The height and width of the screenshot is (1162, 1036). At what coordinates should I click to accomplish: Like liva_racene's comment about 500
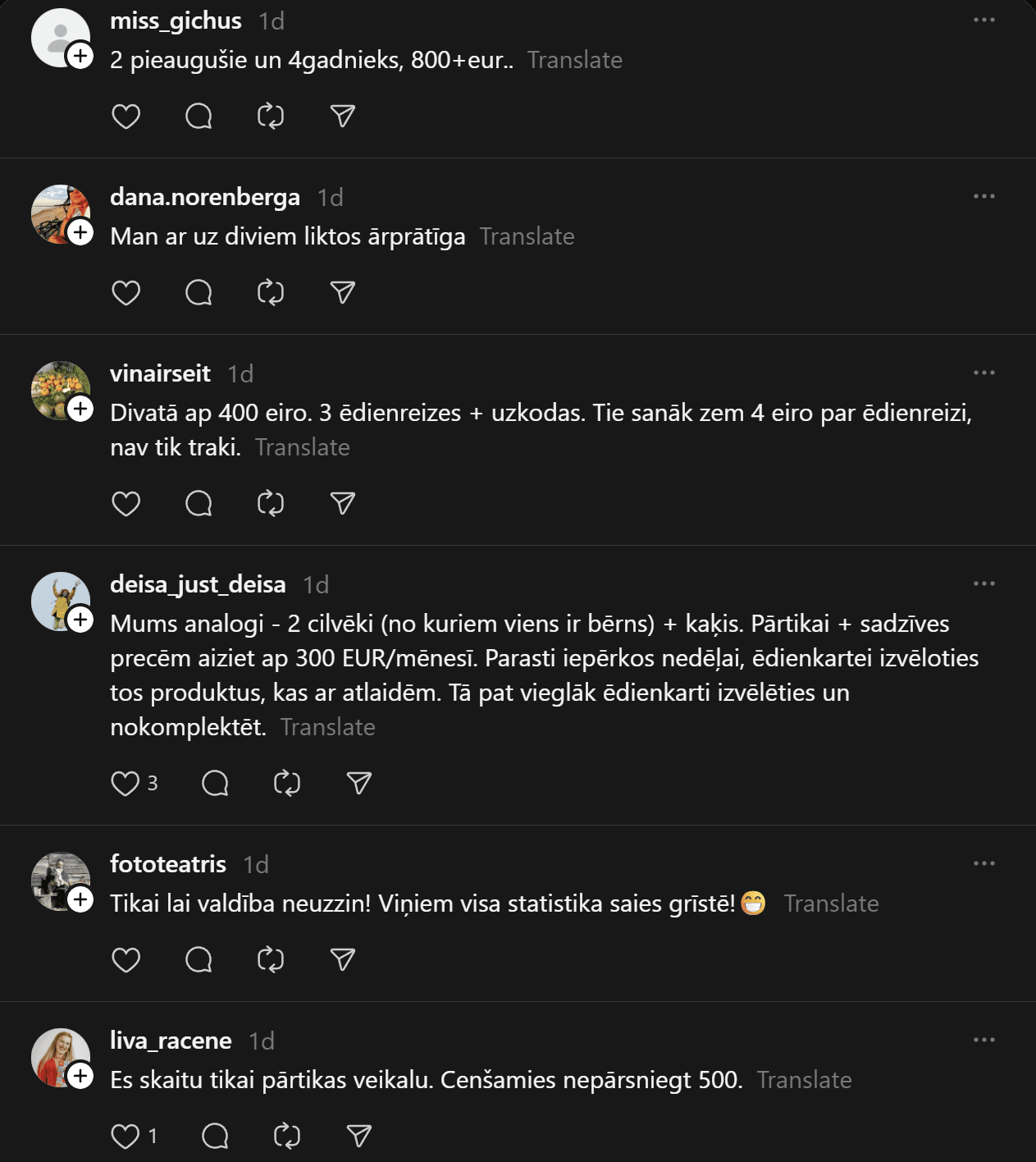(x=126, y=1136)
